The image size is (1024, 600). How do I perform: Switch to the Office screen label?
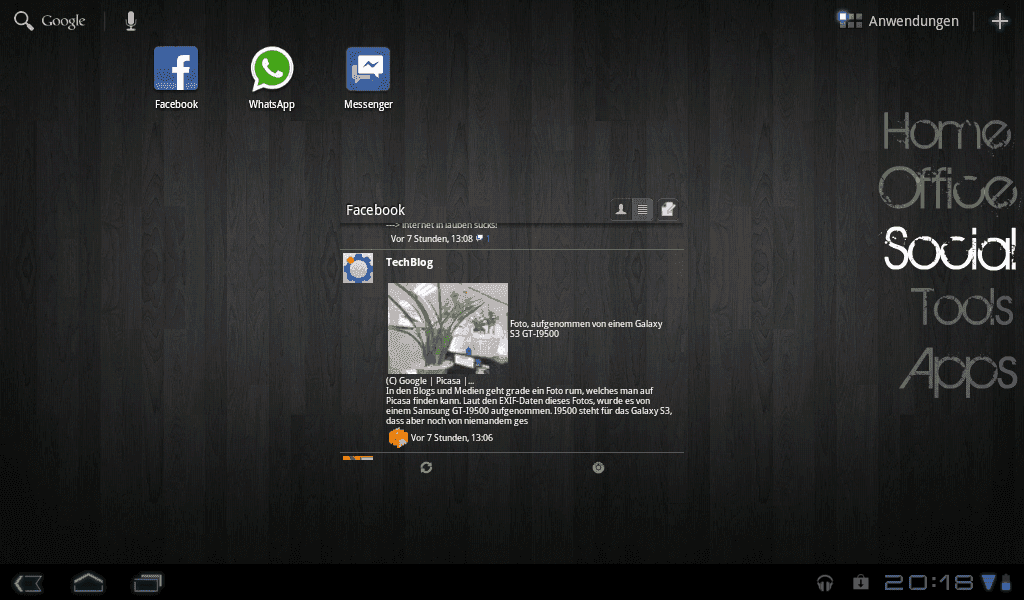pyautogui.click(x=947, y=188)
